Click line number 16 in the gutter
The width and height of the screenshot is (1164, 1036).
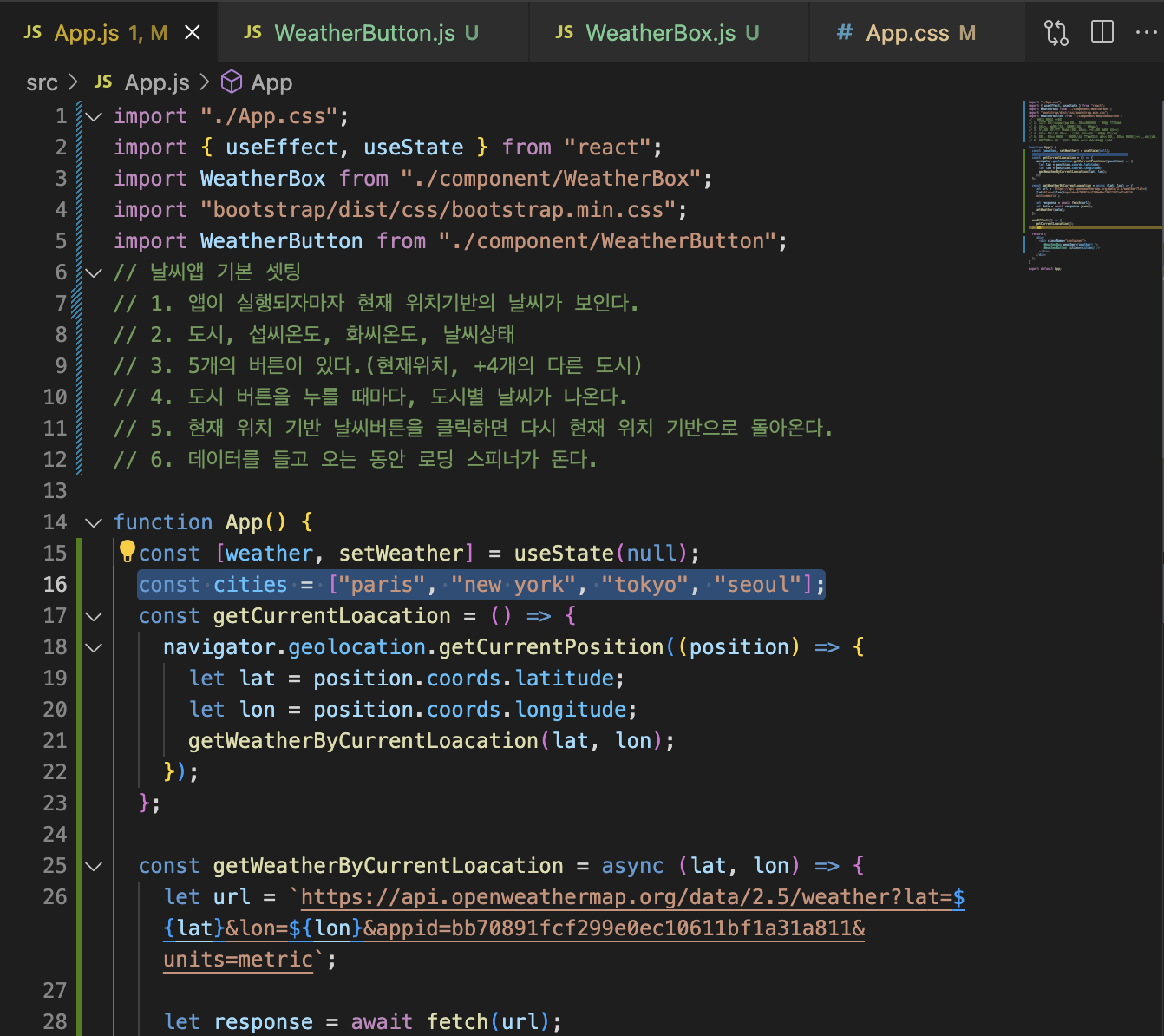tap(55, 585)
